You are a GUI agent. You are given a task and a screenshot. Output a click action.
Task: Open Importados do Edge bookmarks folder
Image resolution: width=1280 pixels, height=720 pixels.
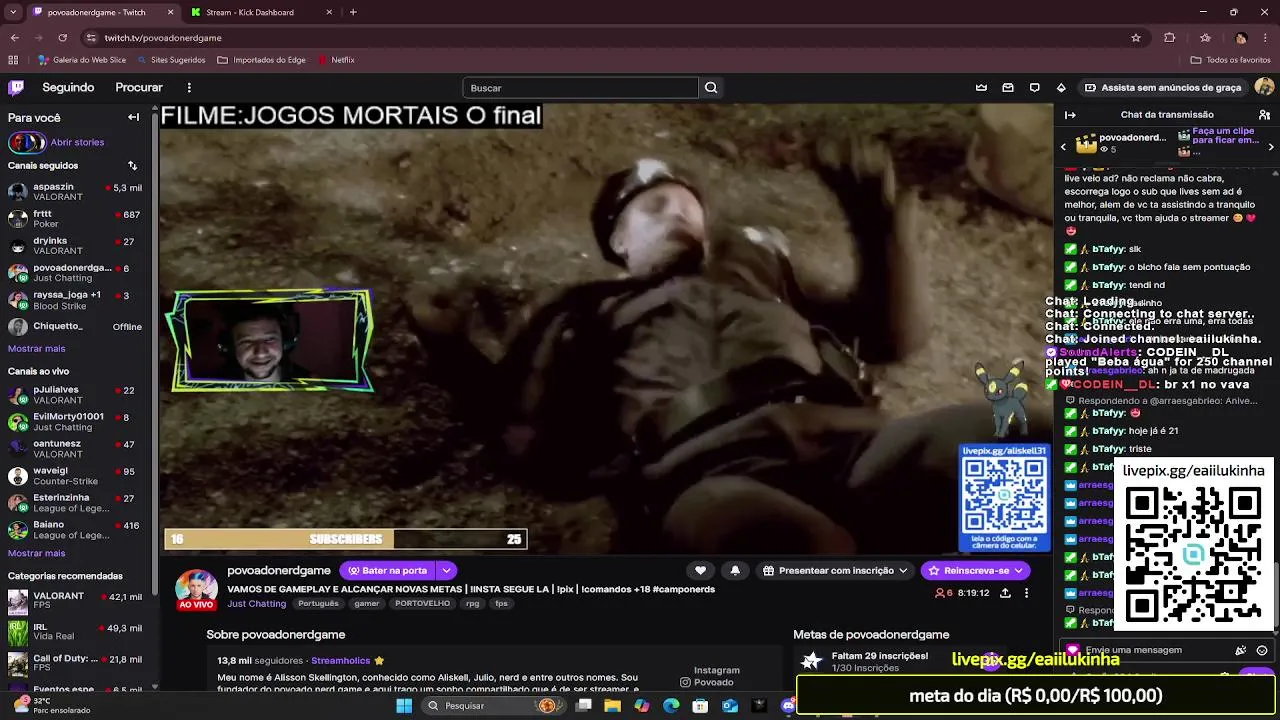tap(262, 60)
